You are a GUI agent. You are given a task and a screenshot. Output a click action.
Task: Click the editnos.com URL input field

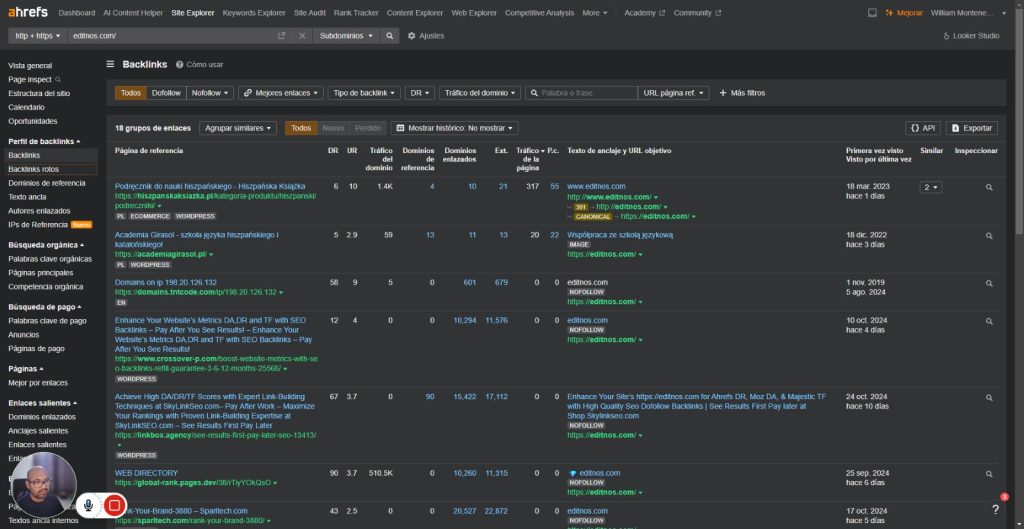click(171, 36)
